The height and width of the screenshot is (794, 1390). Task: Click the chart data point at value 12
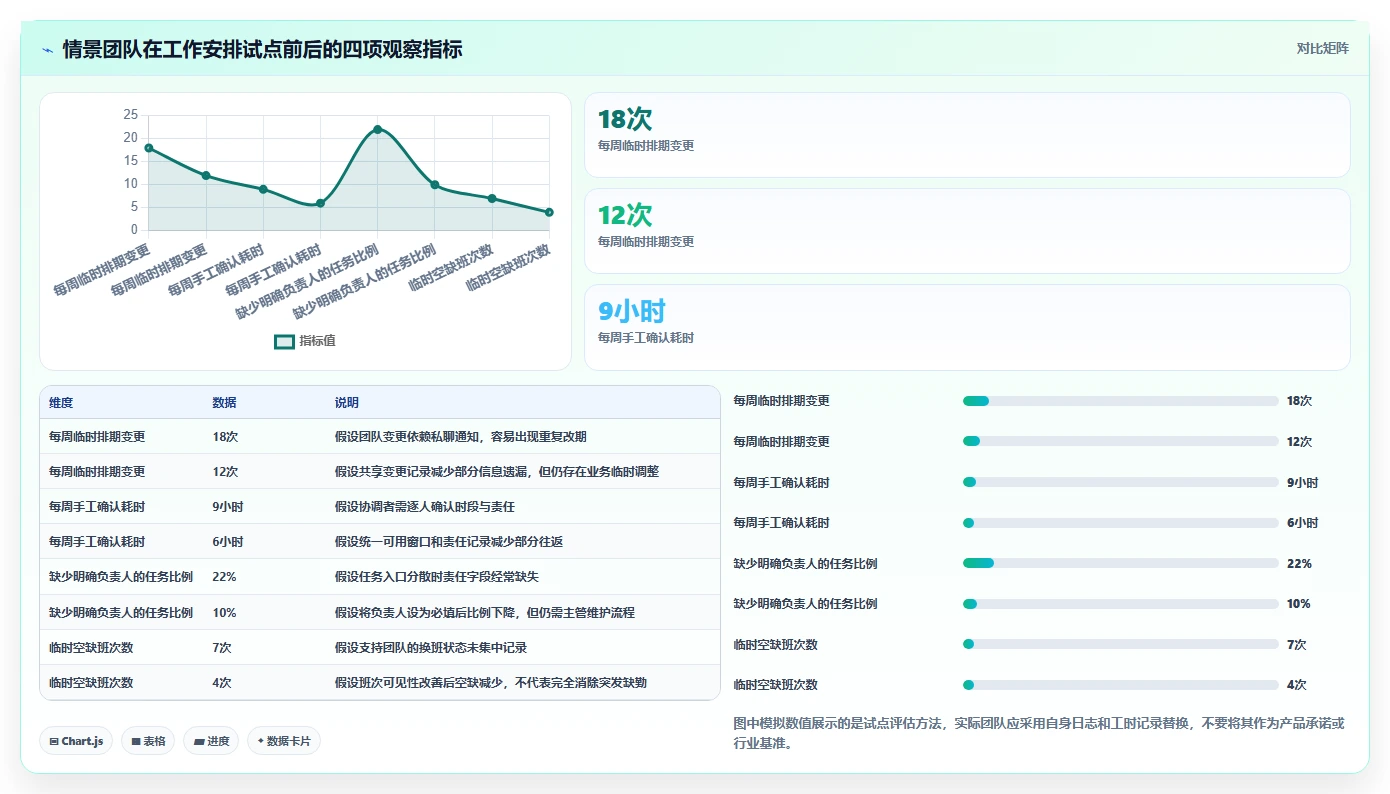(206, 175)
